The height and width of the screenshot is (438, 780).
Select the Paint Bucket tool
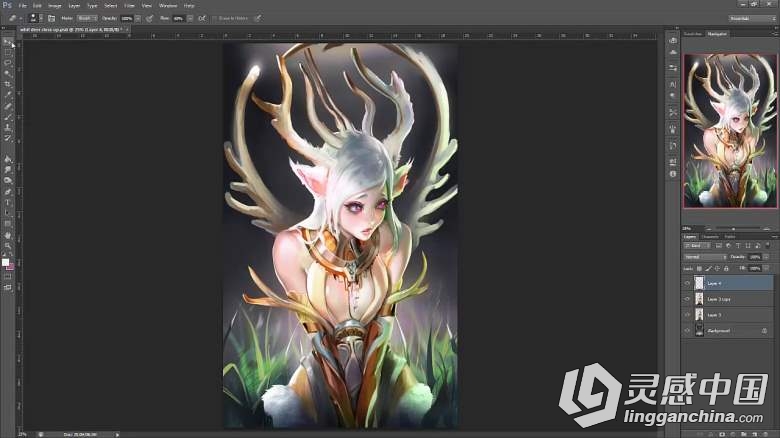pos(7,159)
